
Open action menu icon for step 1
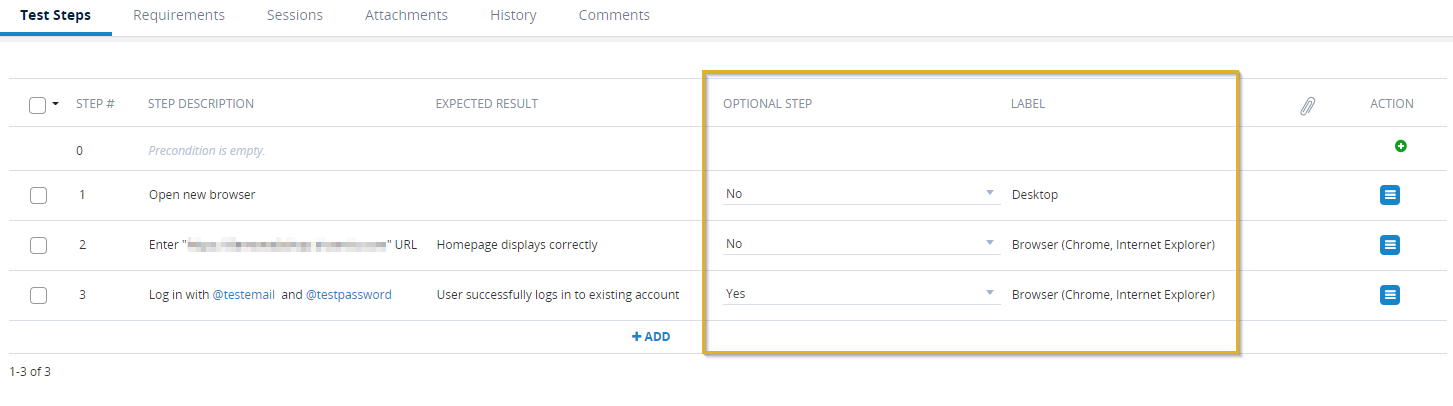1390,195
